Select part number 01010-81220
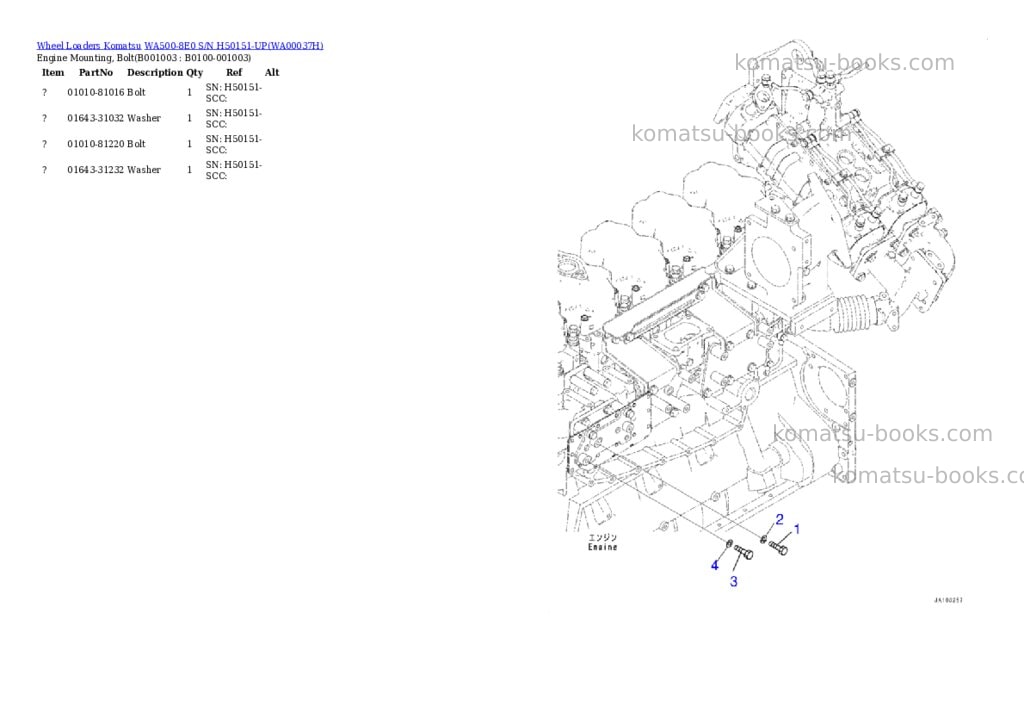Image resolution: width=1024 pixels, height=725 pixels. tap(96, 144)
